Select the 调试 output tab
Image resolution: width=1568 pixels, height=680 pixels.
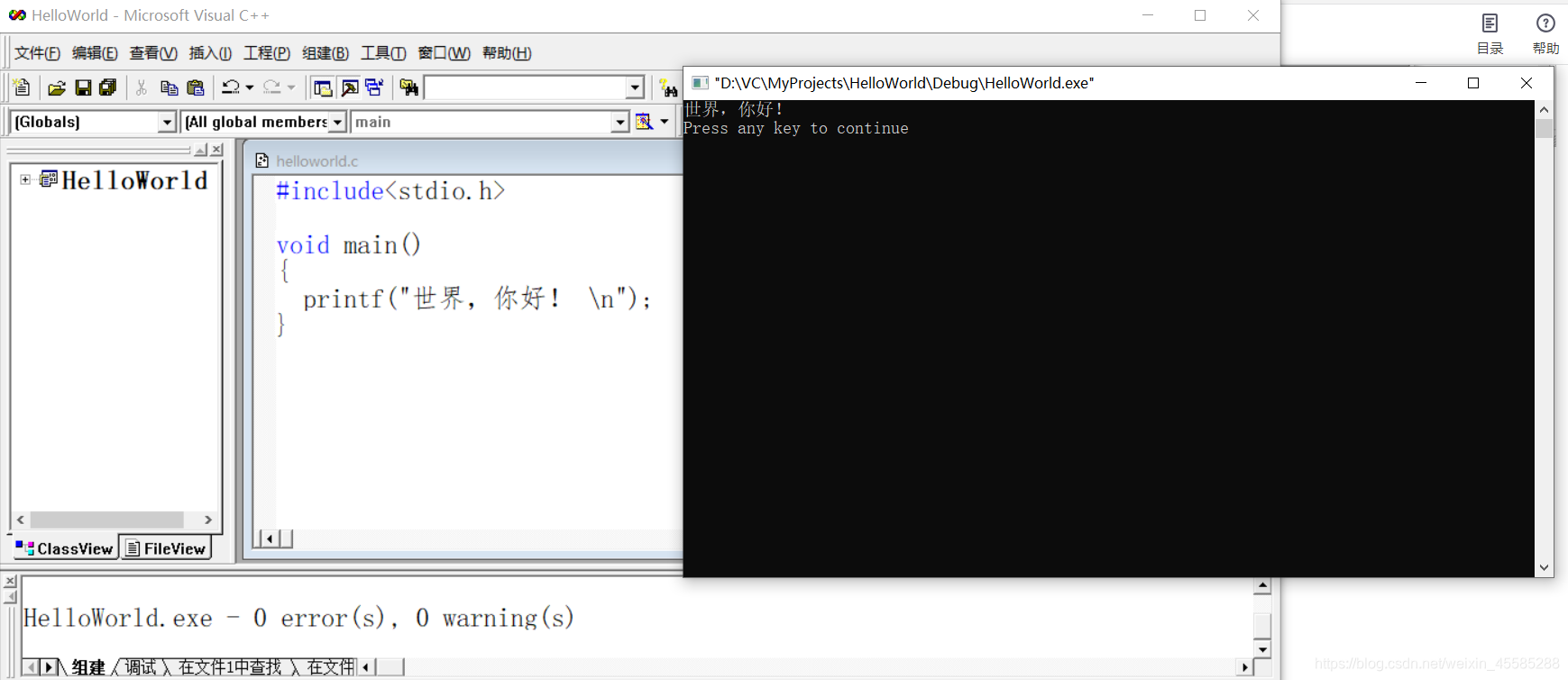point(141,667)
